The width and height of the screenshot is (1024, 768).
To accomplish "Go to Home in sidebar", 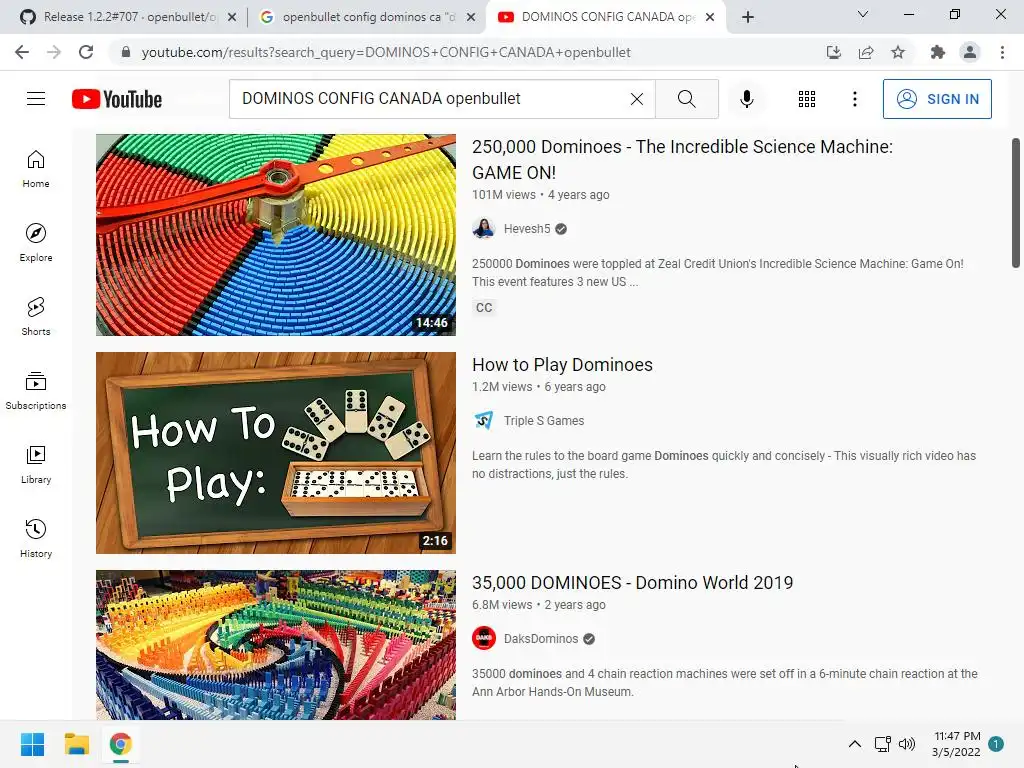I will pyautogui.click(x=36, y=169).
